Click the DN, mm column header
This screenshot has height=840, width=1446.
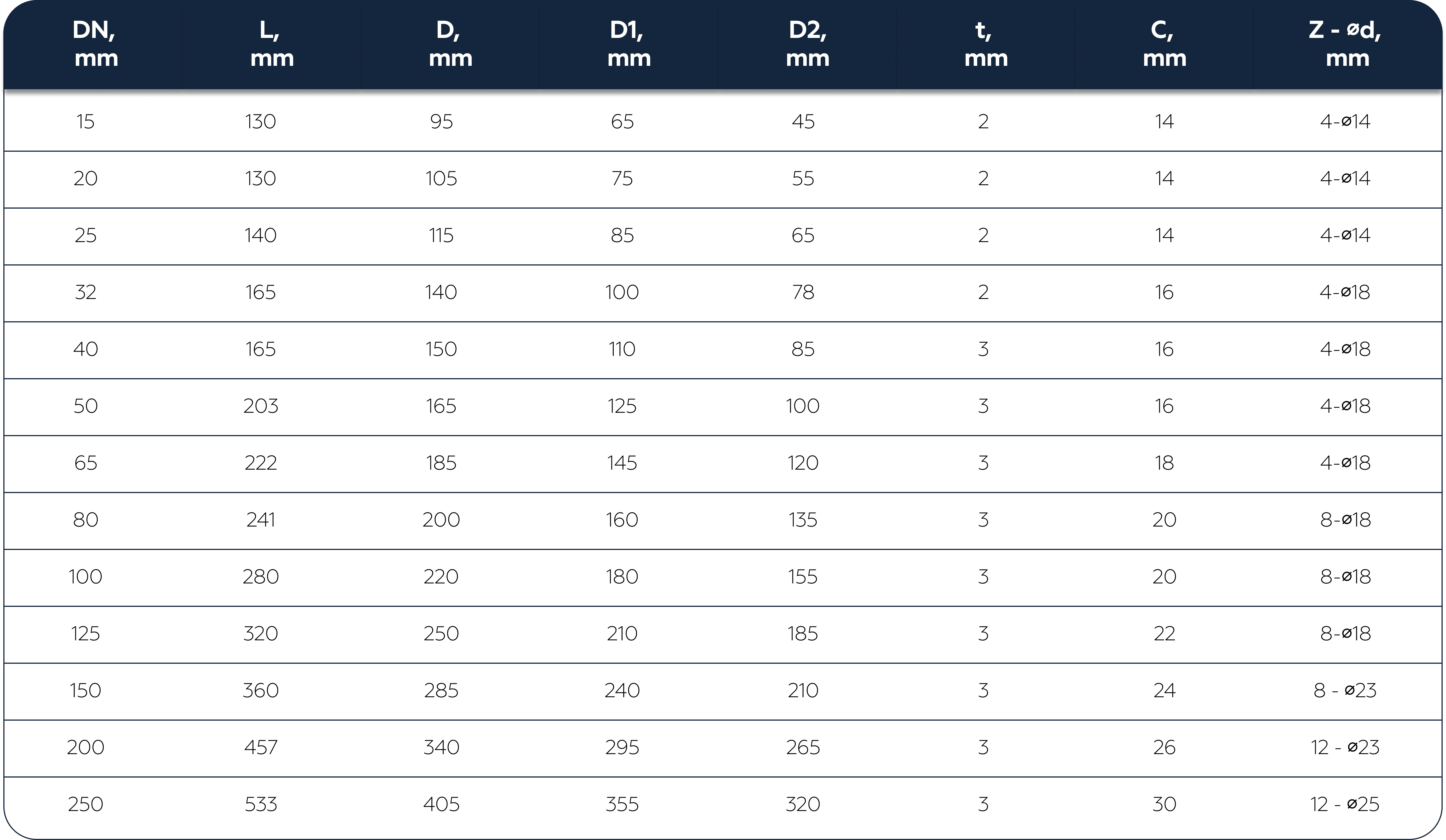[x=95, y=44]
